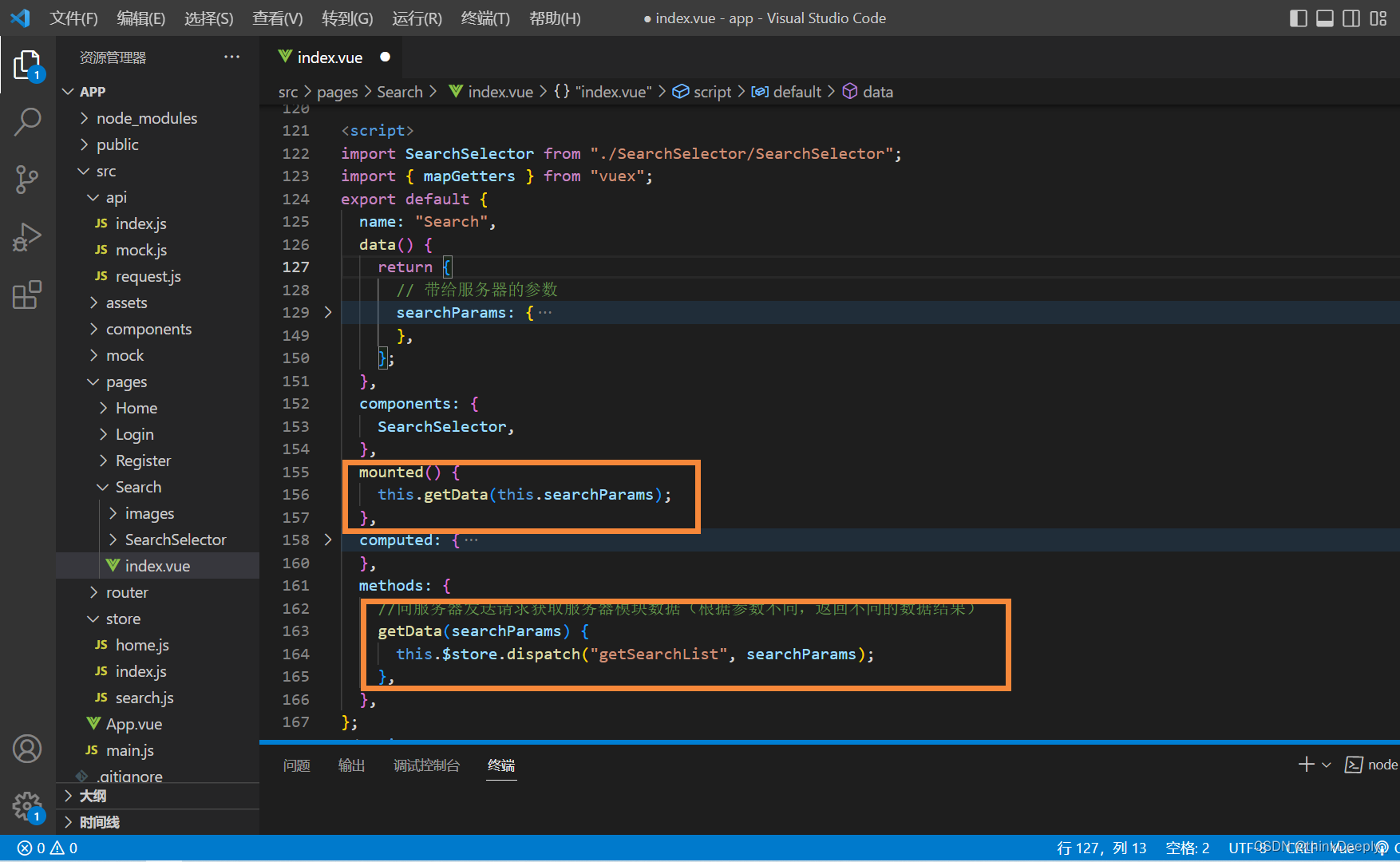
Task: Click the data breadcrumb segment
Action: (x=868, y=92)
